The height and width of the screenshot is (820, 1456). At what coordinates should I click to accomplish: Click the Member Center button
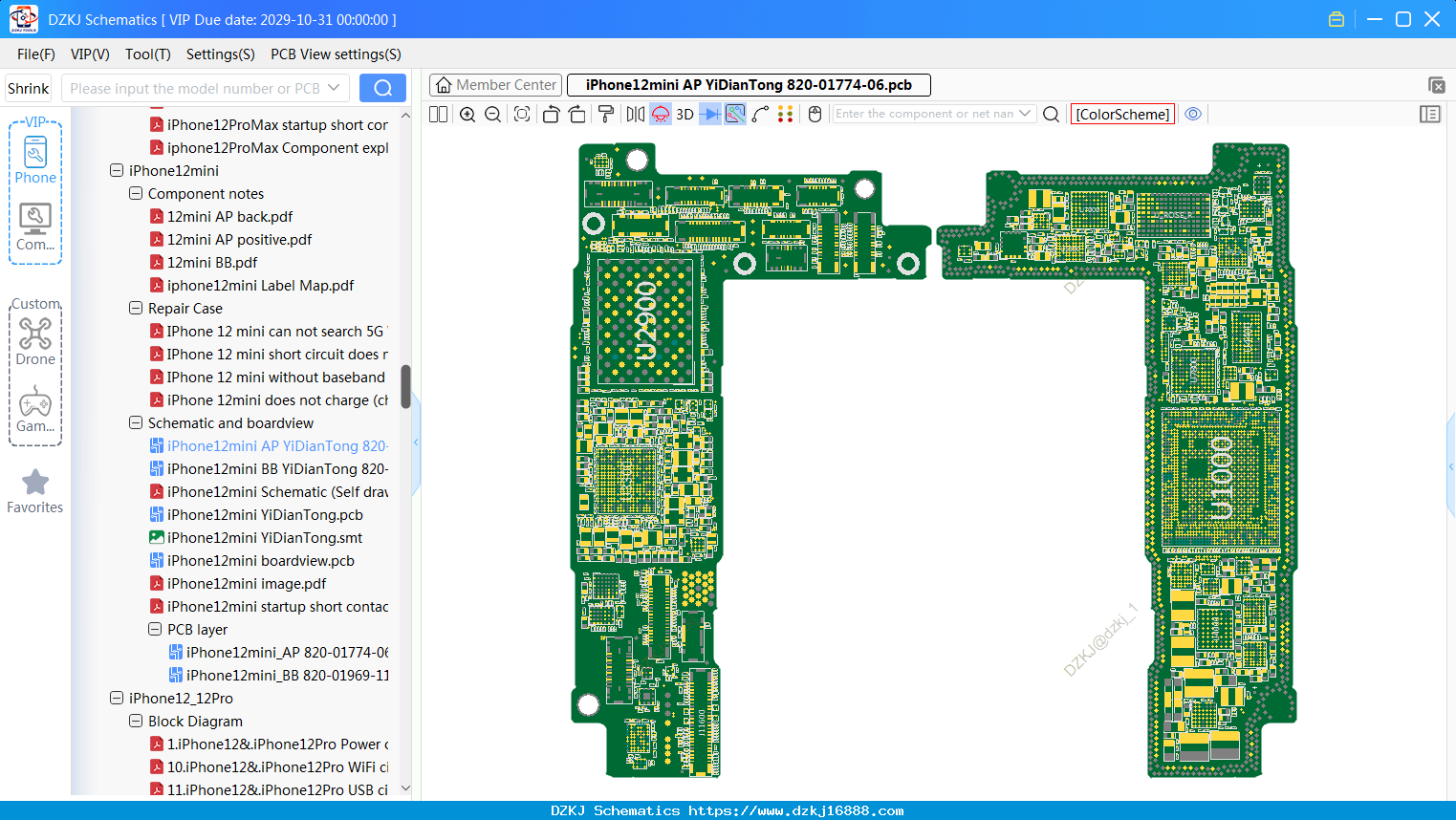[495, 85]
